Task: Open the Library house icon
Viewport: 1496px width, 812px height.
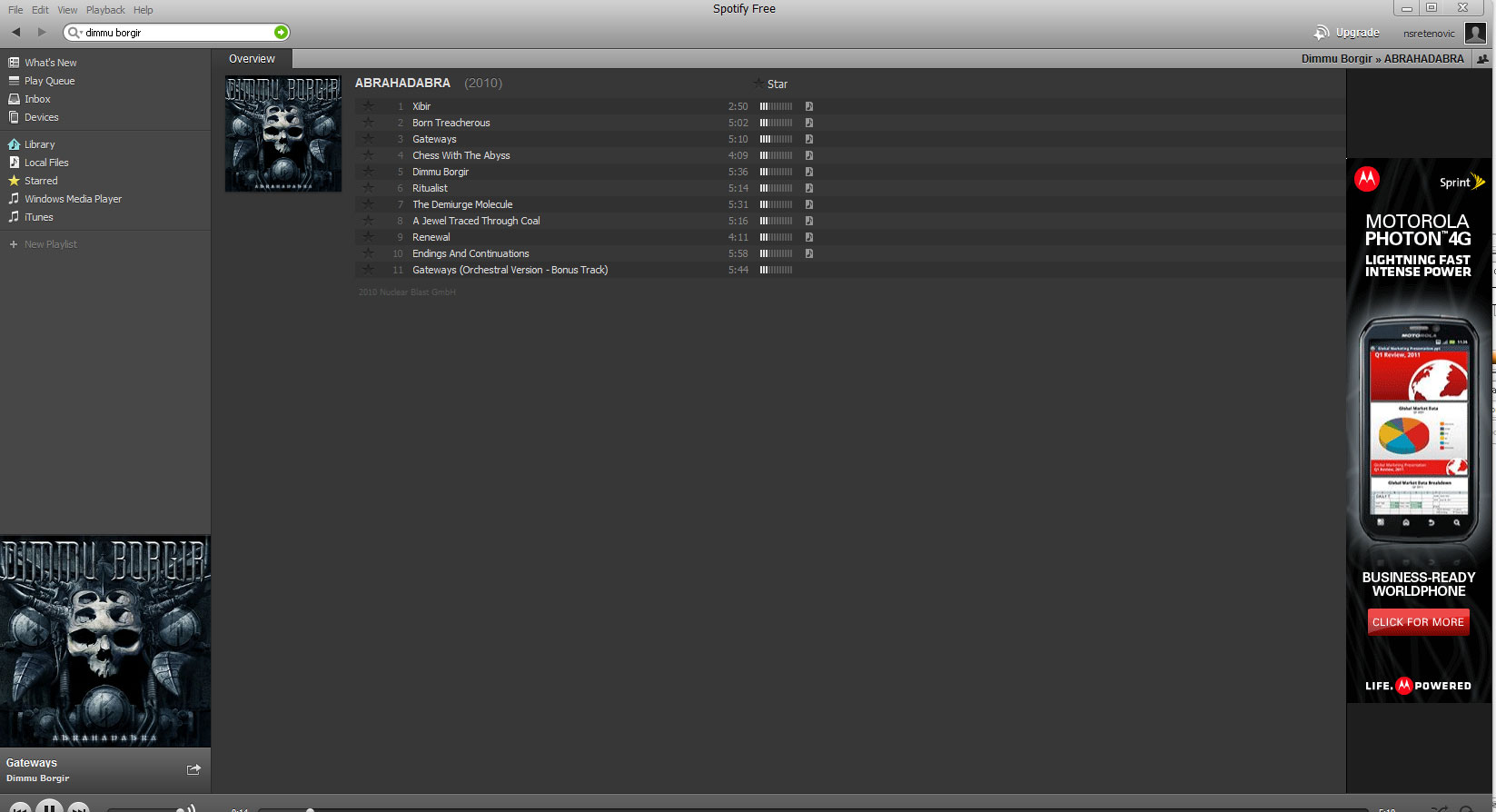Action: (14, 144)
